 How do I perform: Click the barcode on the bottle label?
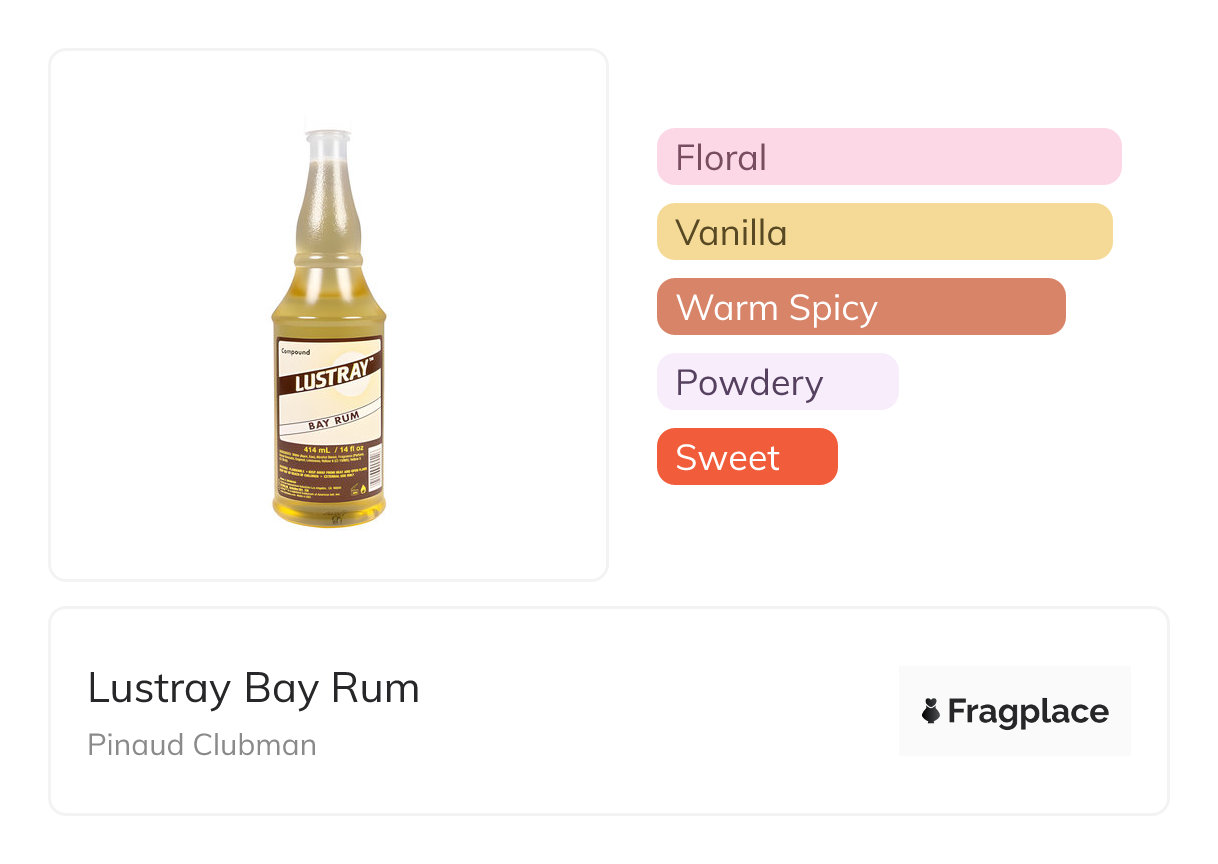point(376,469)
